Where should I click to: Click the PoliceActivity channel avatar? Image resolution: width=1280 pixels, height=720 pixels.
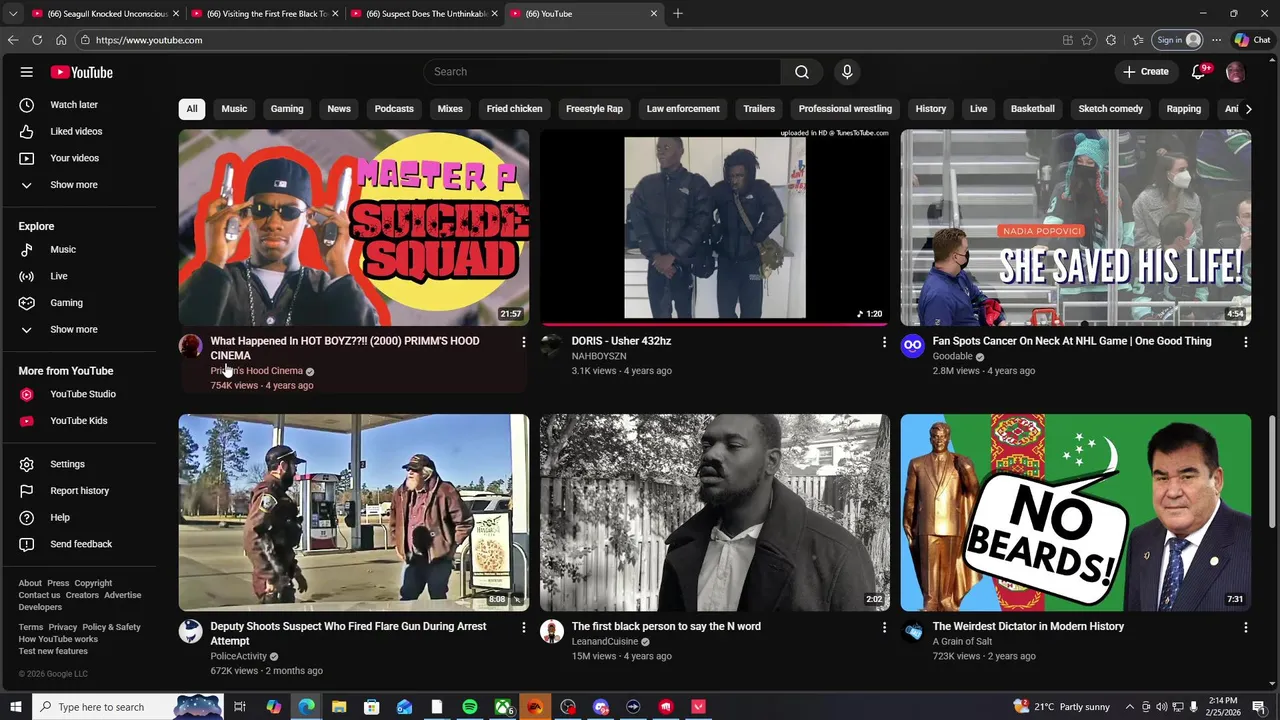(x=190, y=631)
